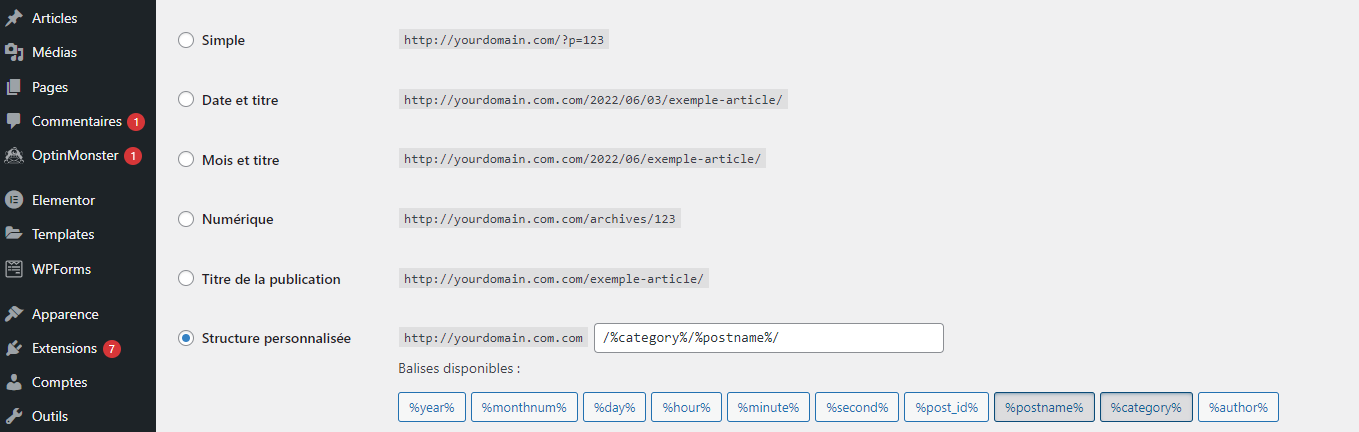Click the red badge next to OptinMonster
The width and height of the screenshot is (1359, 432).
coord(133,156)
